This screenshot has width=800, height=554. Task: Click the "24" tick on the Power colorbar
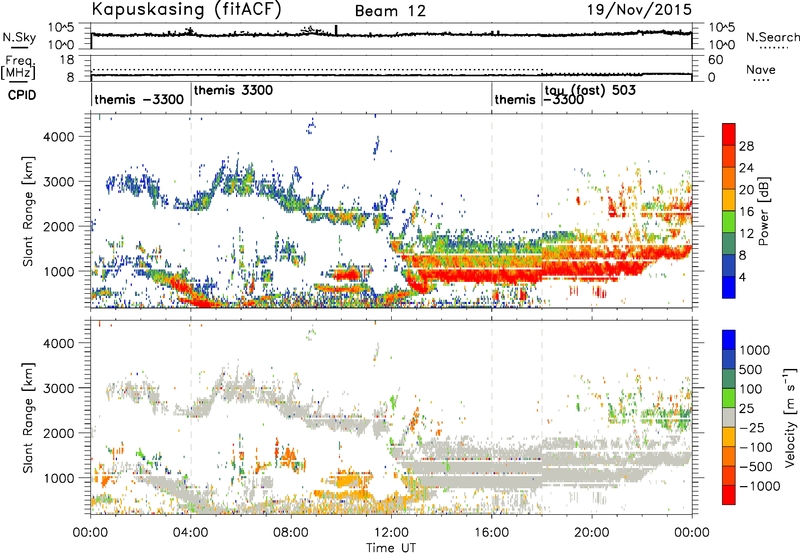746,168
